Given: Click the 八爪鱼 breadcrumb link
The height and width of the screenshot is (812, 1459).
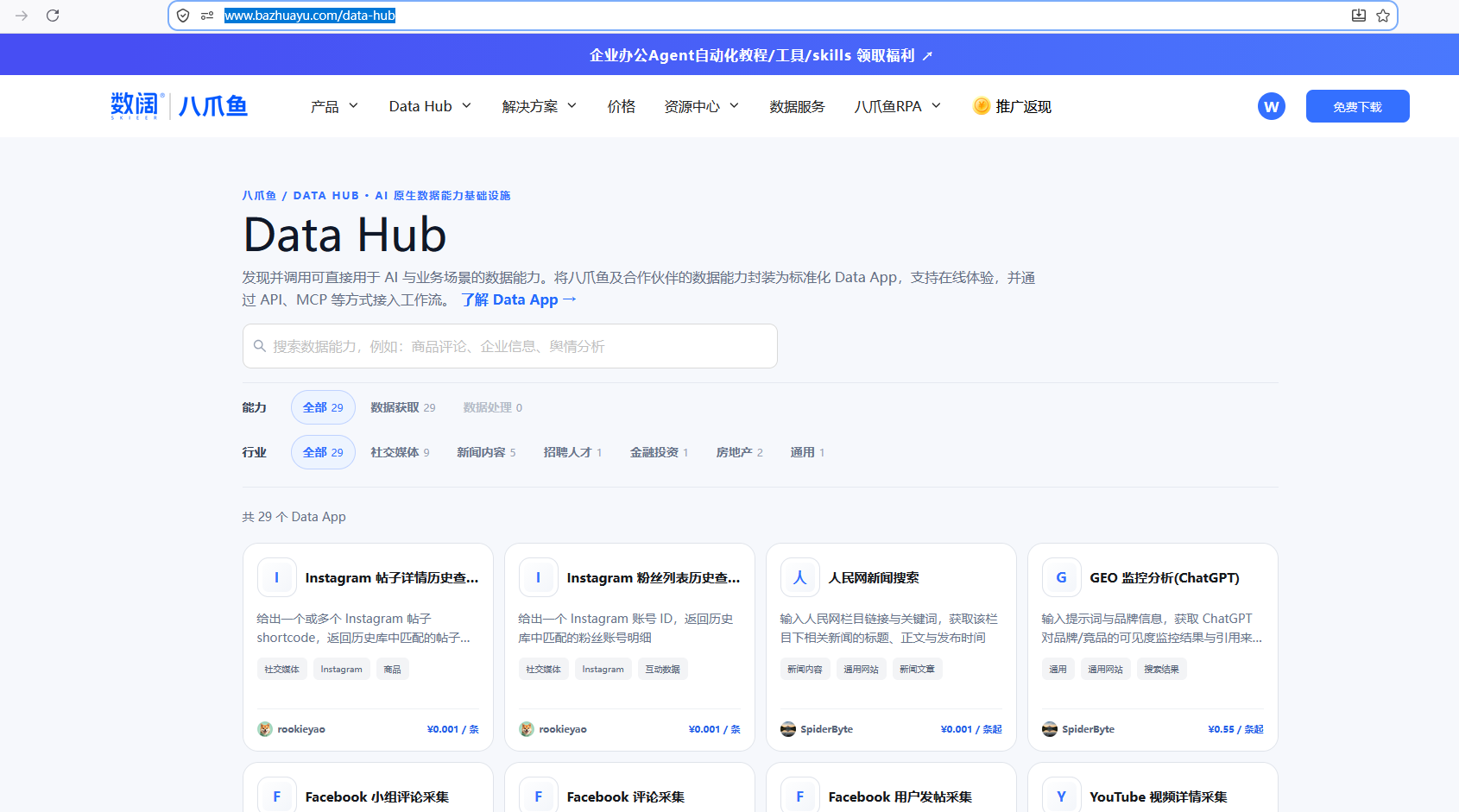Looking at the screenshot, I should point(259,196).
